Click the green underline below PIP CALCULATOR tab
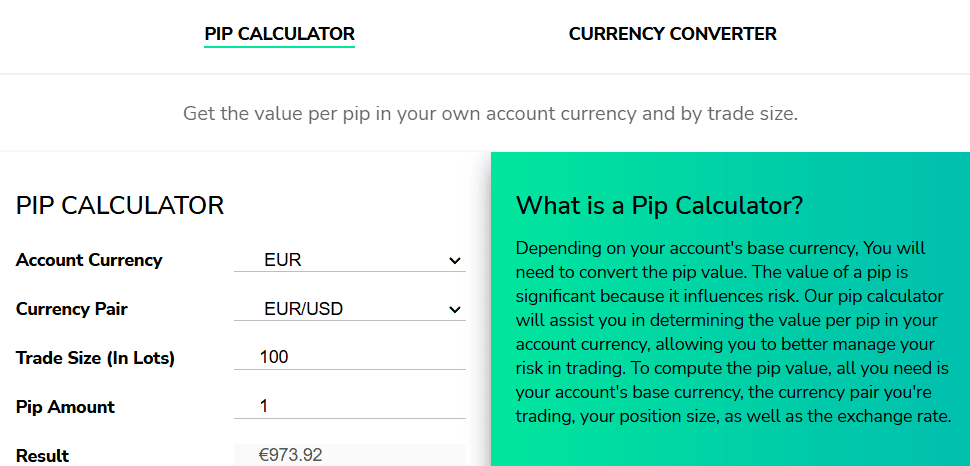 pos(279,46)
